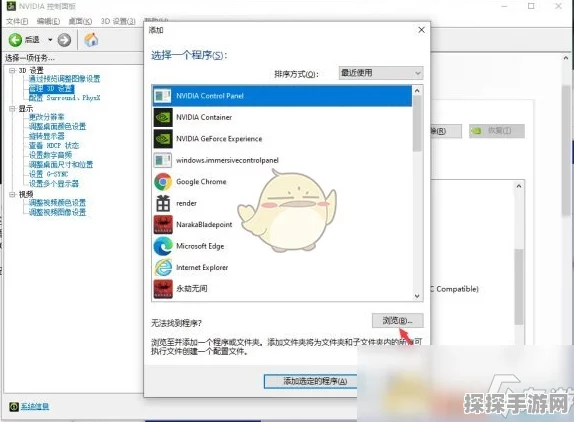This screenshot has width=574, height=422.
Task: Click program list scrollbar down arrow
Action: tap(417, 296)
